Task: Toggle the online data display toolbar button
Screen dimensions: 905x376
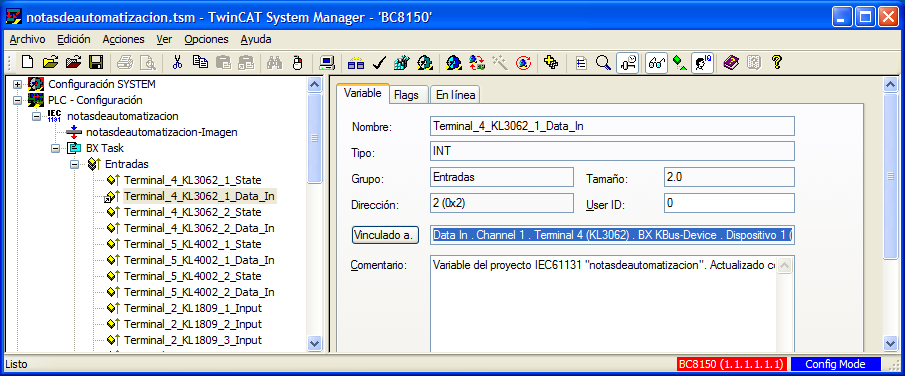Action: [x=627, y=62]
